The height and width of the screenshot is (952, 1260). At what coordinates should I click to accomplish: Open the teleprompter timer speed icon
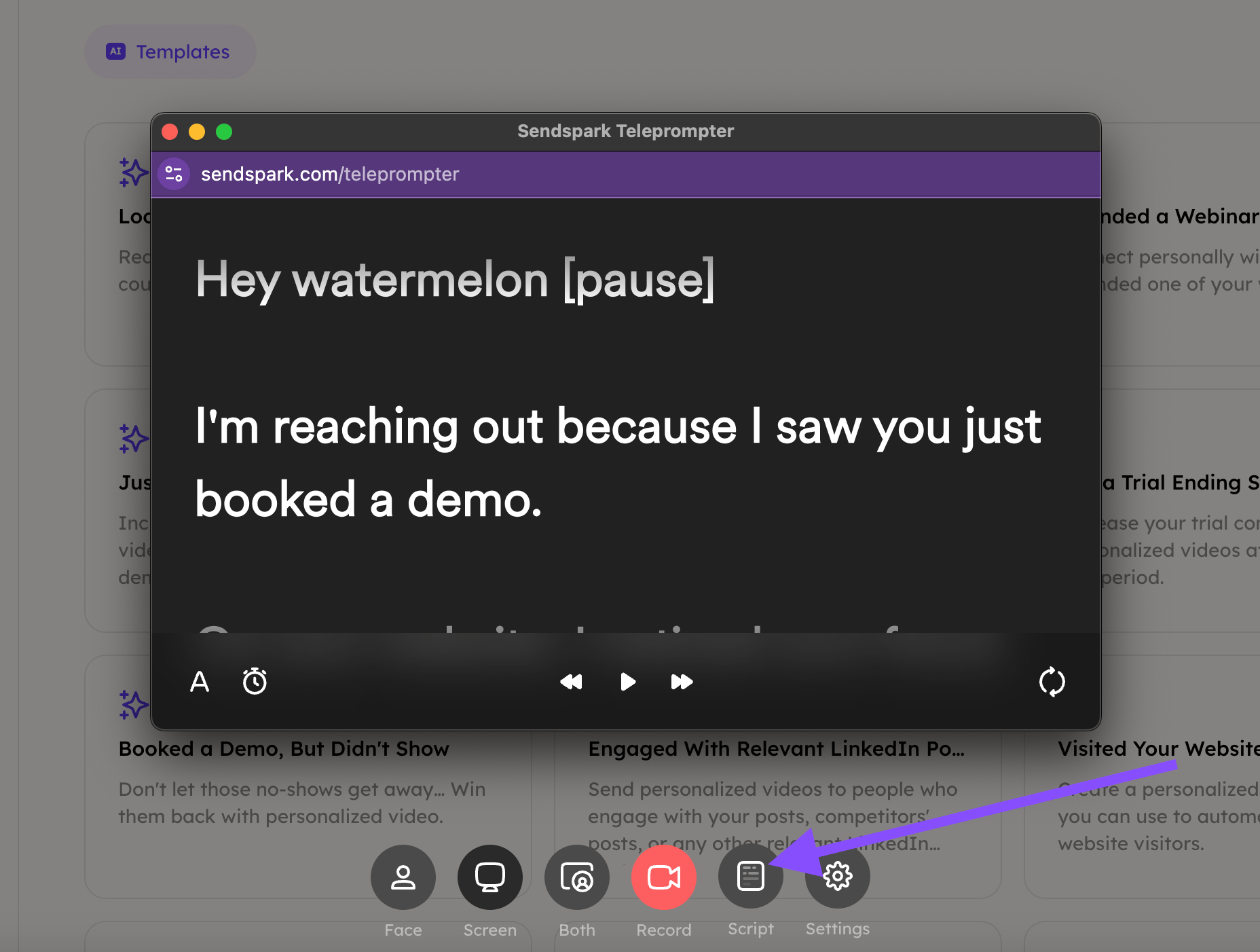pos(255,681)
